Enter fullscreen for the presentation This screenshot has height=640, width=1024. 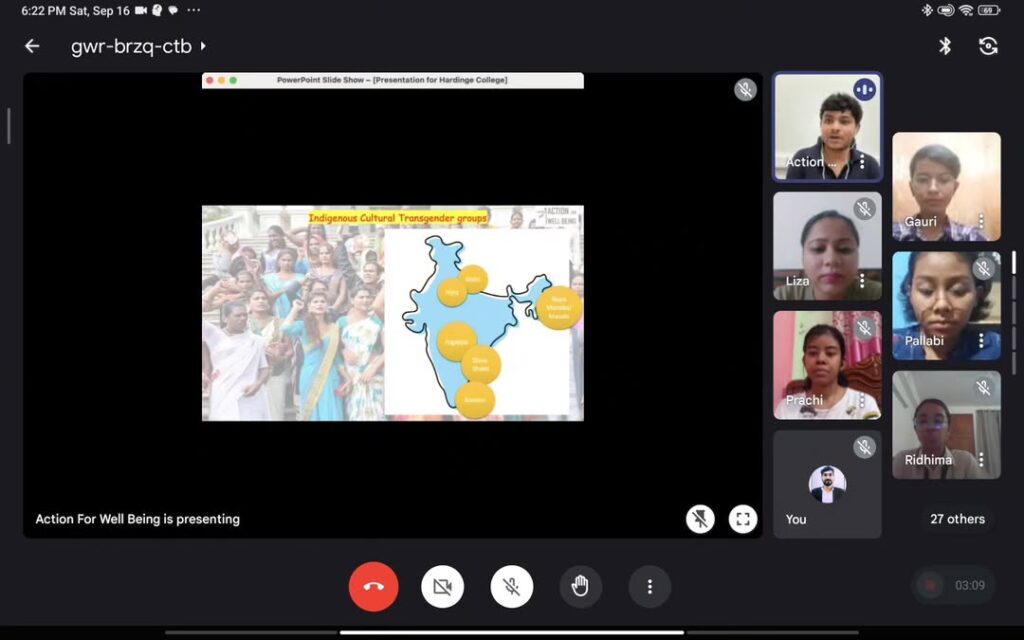point(742,518)
